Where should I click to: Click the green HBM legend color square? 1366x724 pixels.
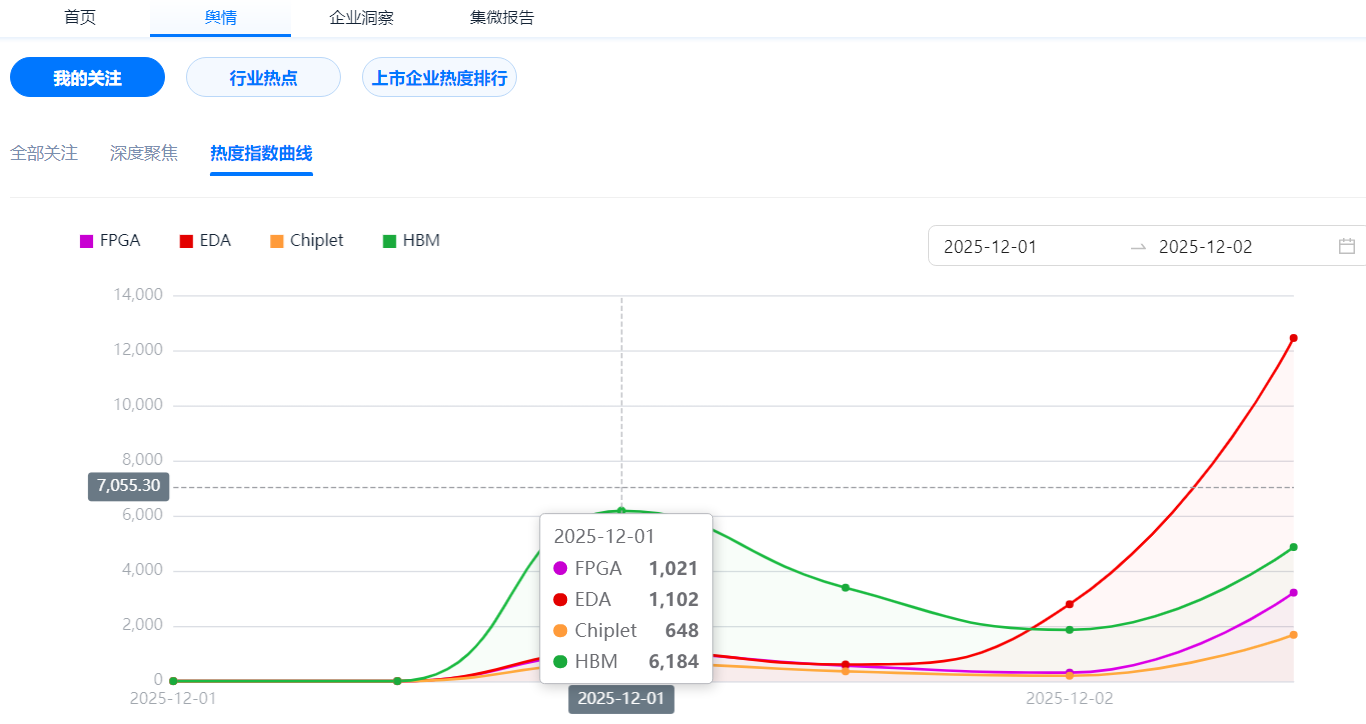point(390,241)
